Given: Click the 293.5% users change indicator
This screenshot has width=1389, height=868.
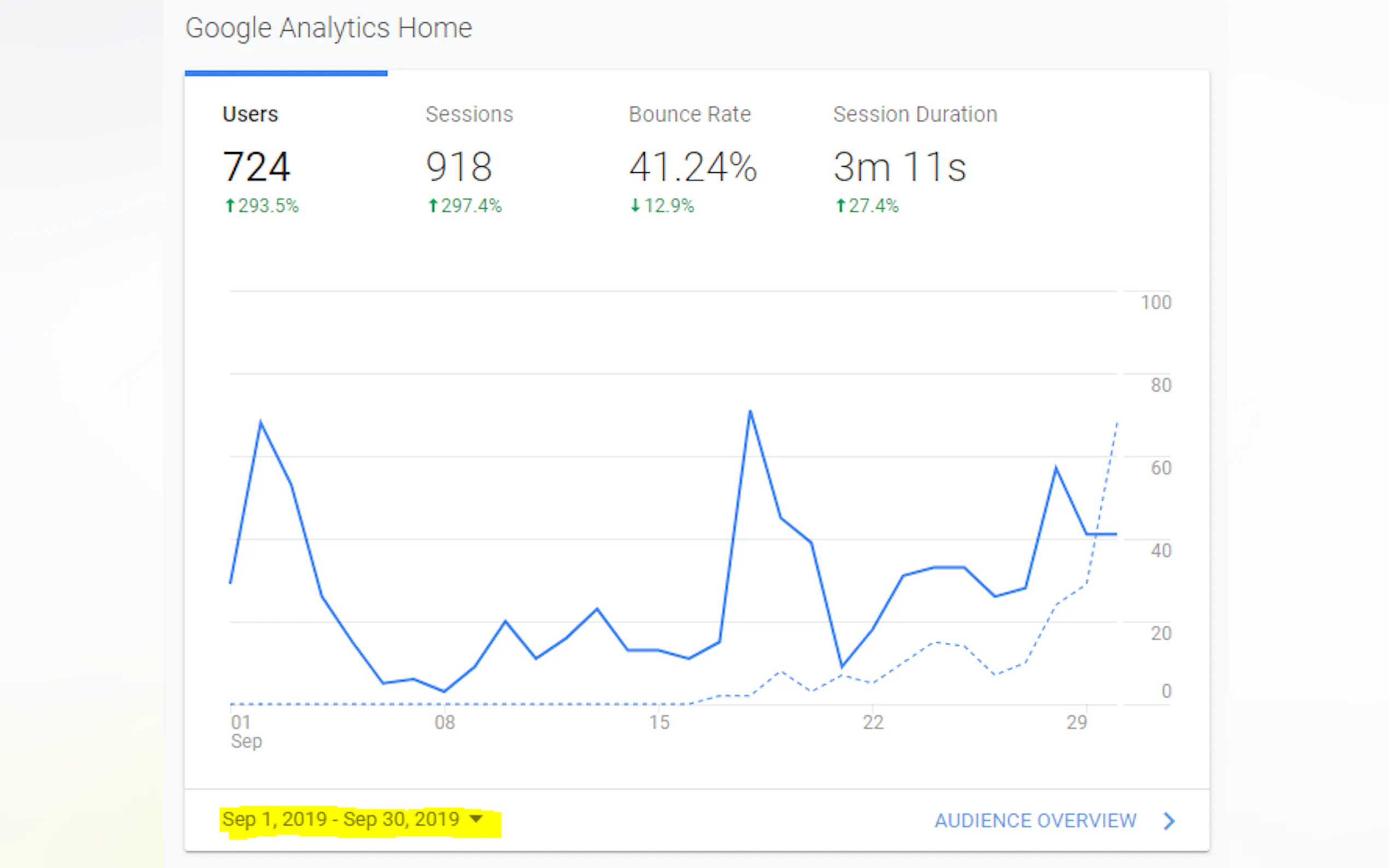Looking at the screenshot, I should click(x=262, y=206).
